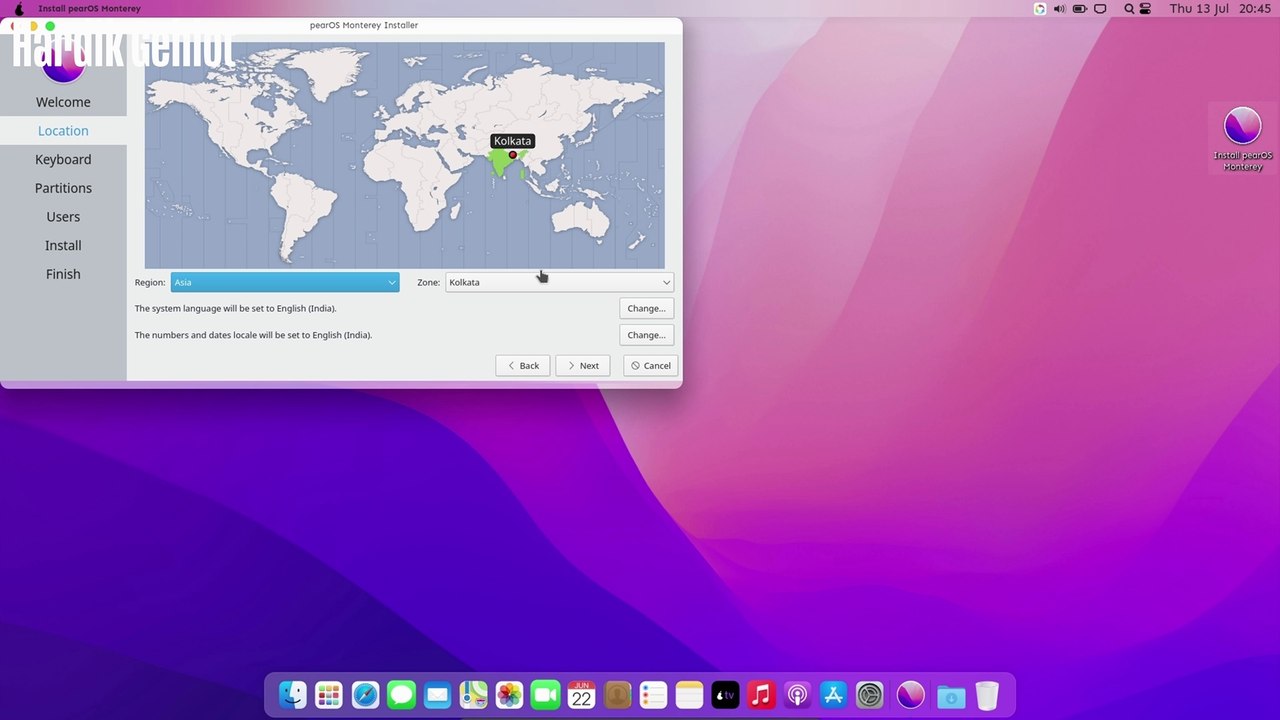Open Launchpad from the dock
Viewport: 1280px width, 720px height.
point(329,694)
